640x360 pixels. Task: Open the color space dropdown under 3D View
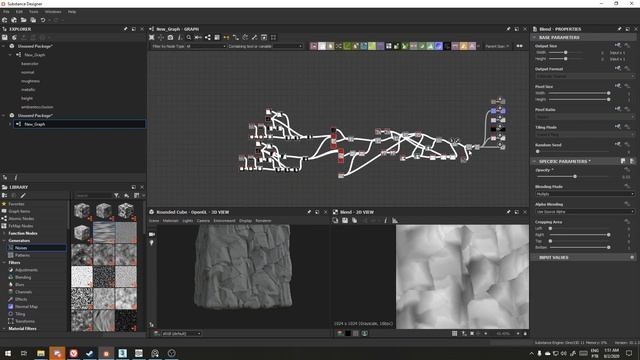(x=182, y=333)
